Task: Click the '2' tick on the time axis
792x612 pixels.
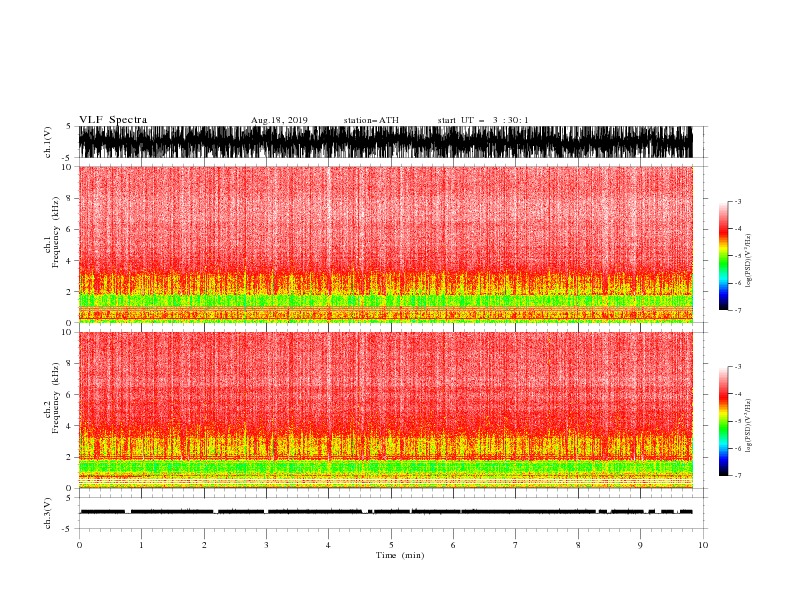Action: 204,545
